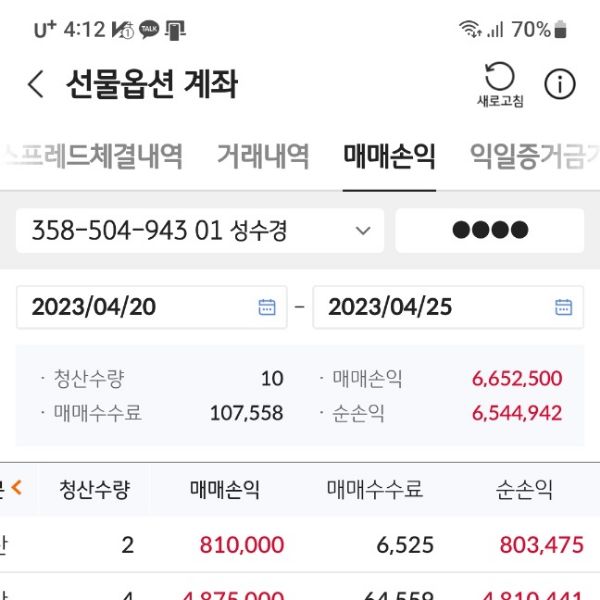Open the start date calendar icon
600x600 pixels.
point(267,307)
